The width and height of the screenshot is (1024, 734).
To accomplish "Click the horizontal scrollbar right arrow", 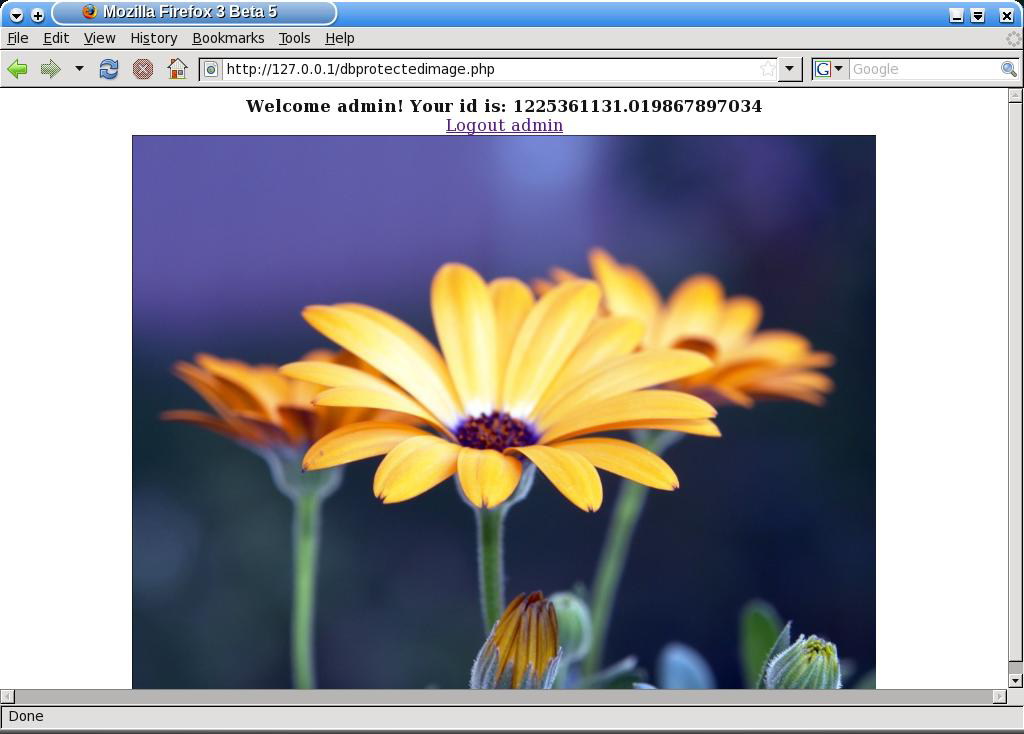I will click(999, 696).
